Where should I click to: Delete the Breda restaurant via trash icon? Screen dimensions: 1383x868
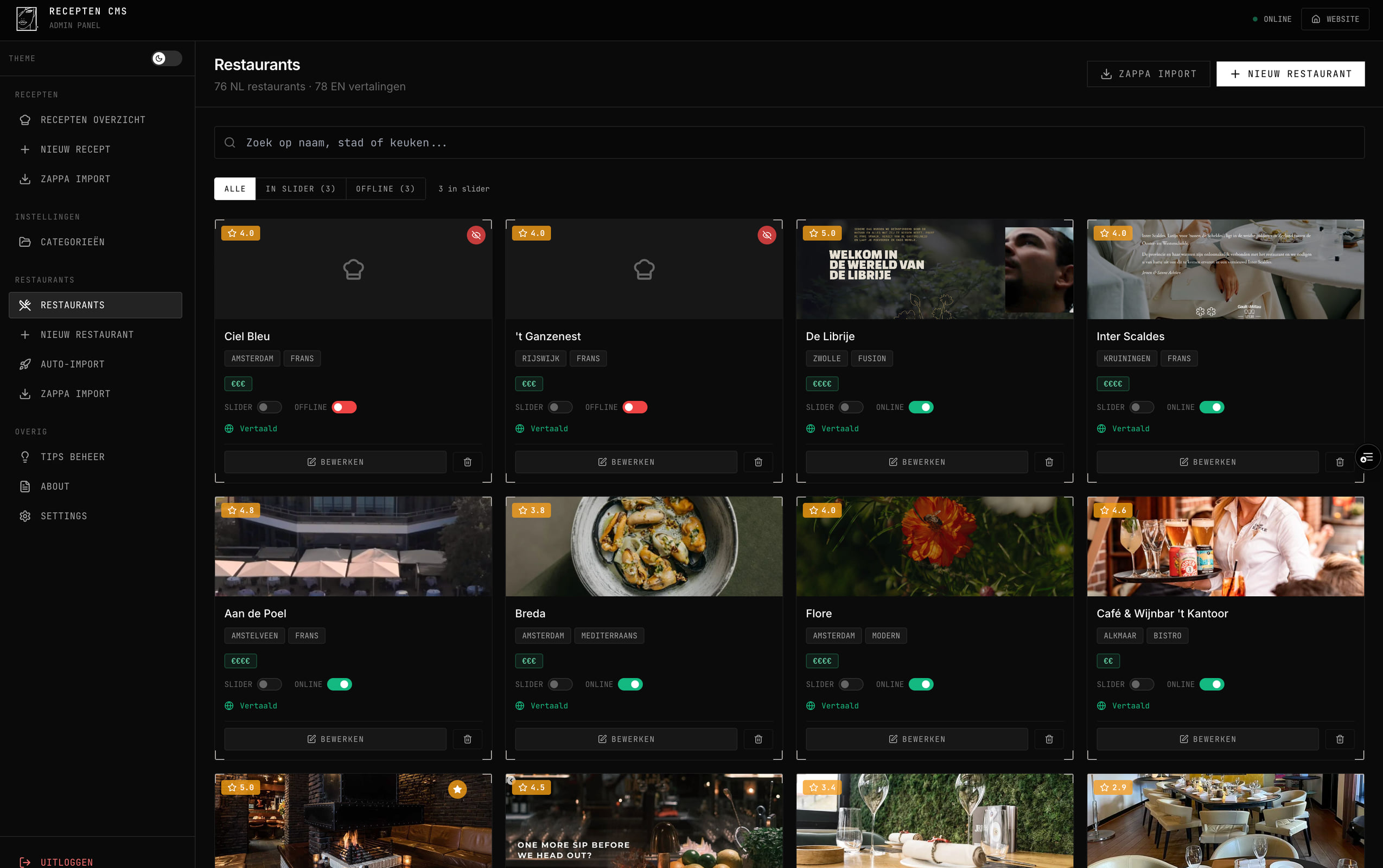[x=758, y=739]
